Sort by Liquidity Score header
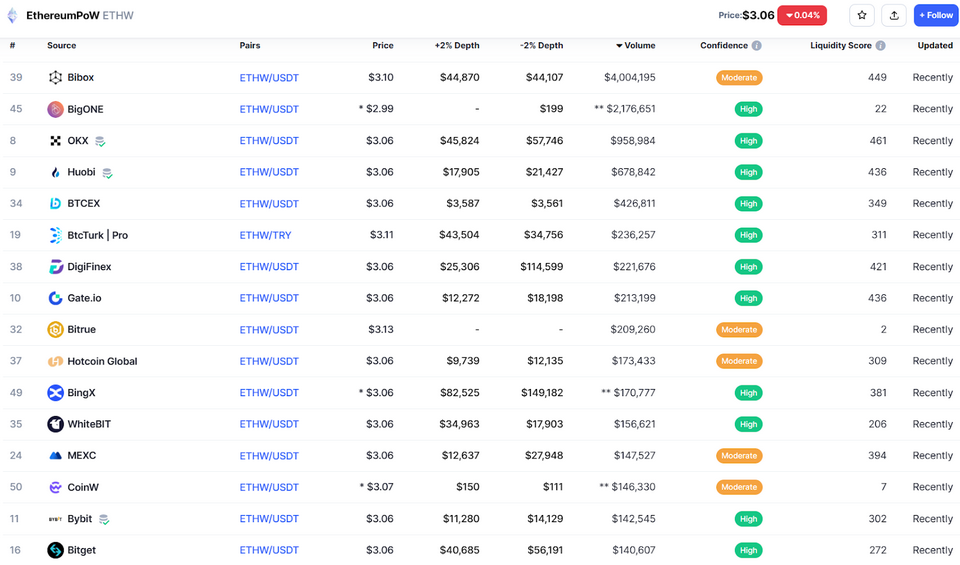Viewport: 960px width, 565px height. click(840, 46)
